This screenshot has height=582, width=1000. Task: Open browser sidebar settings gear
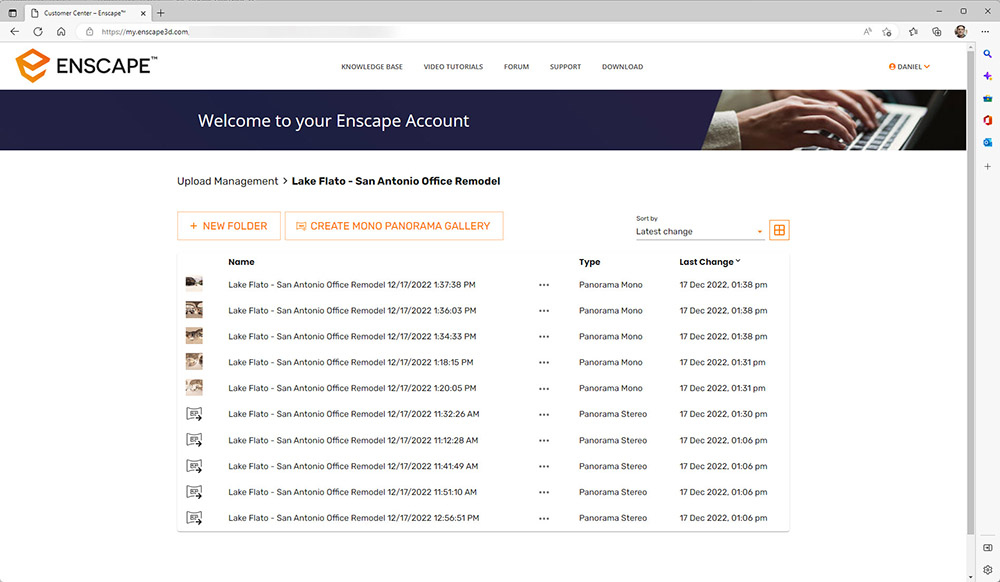(x=987, y=570)
